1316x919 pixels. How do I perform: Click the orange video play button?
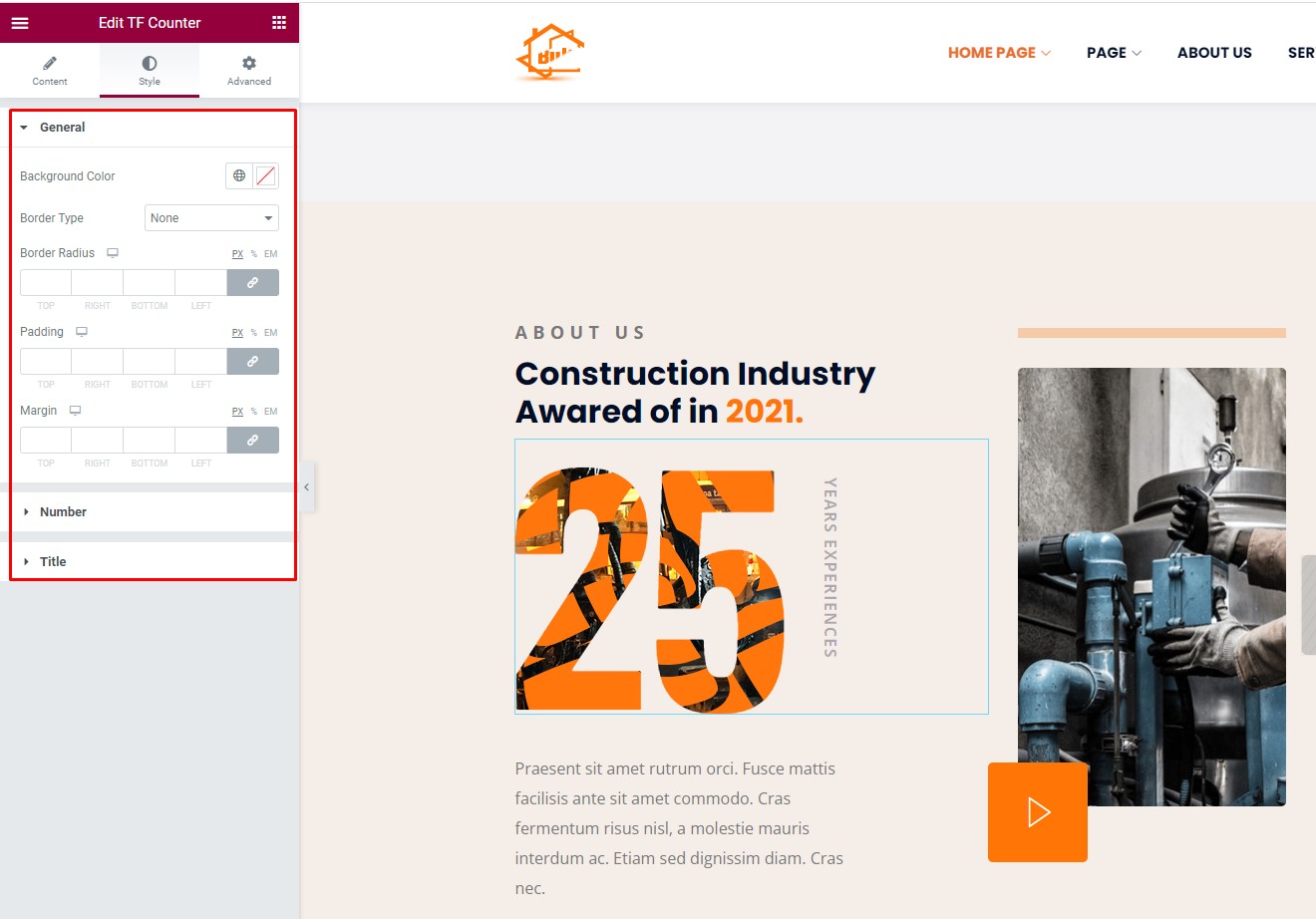pyautogui.click(x=1038, y=812)
